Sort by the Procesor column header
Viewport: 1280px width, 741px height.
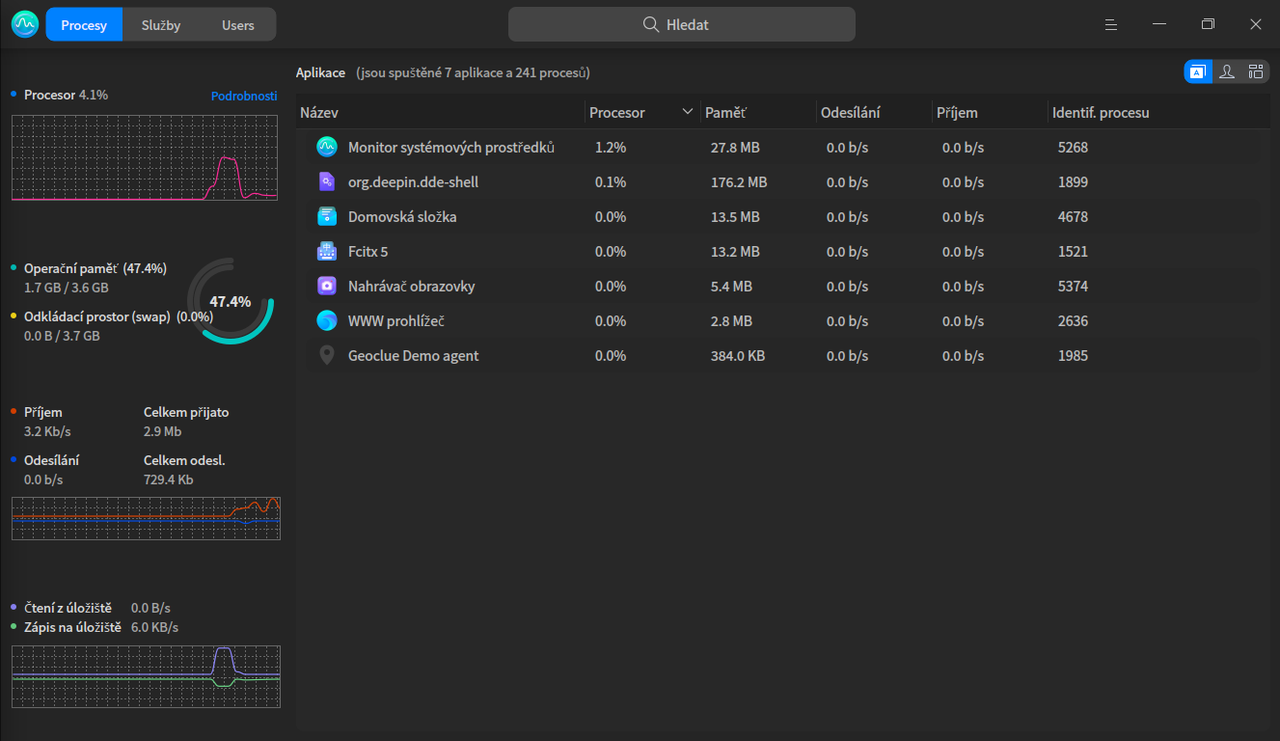(642, 113)
